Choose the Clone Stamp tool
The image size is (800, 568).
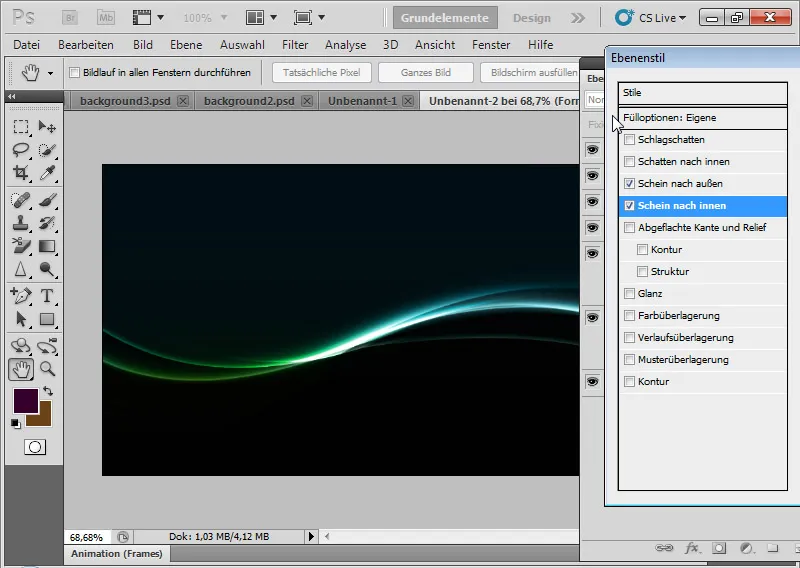tap(20, 223)
